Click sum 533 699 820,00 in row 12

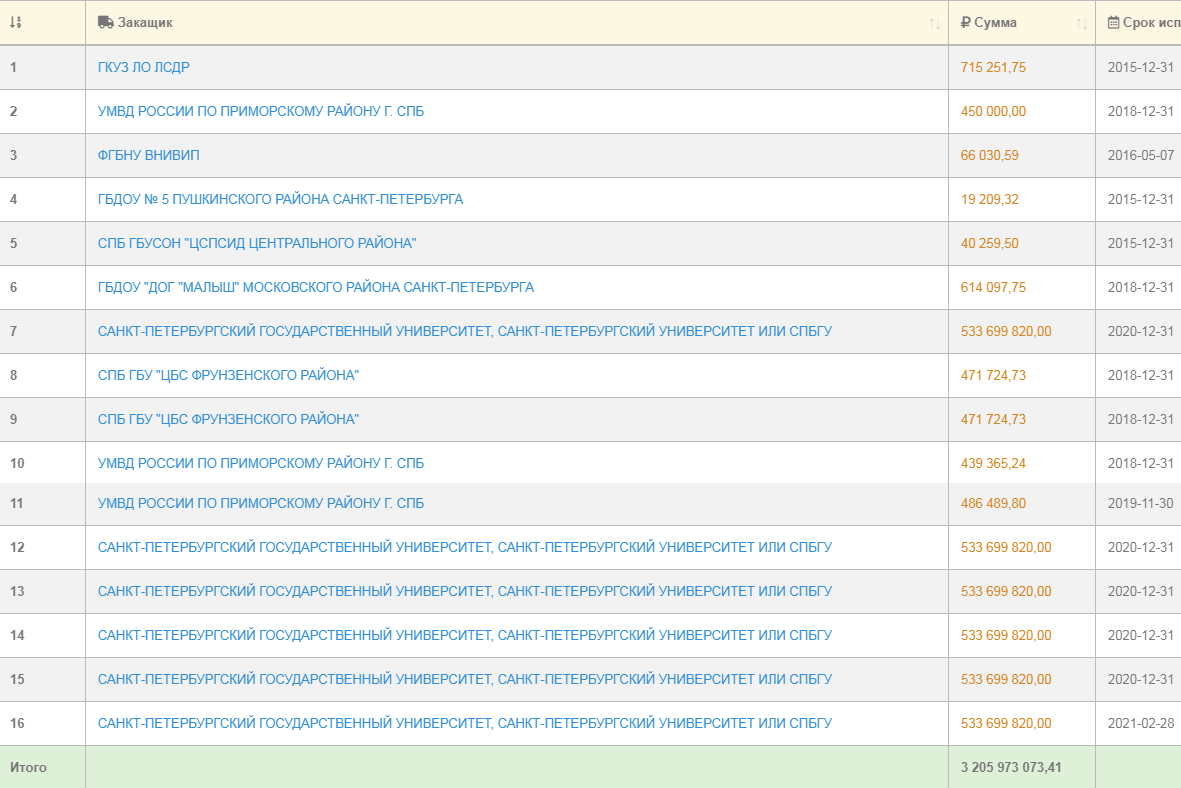coord(1006,547)
